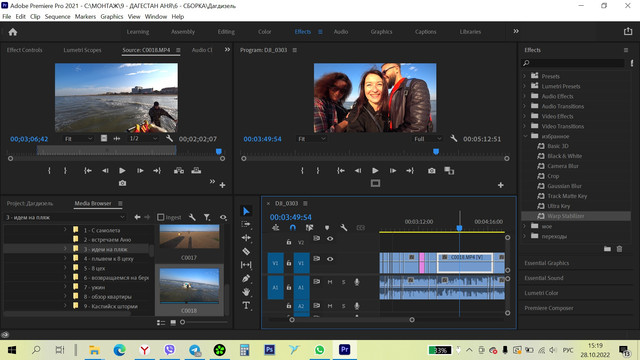The height and width of the screenshot is (360, 640).
Task: Select the Ripple Edit tool
Action: [246, 238]
